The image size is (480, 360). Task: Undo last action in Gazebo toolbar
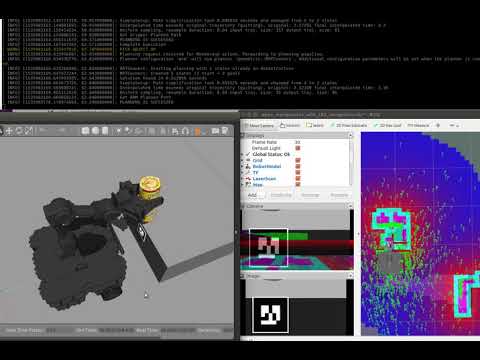tap(43, 130)
